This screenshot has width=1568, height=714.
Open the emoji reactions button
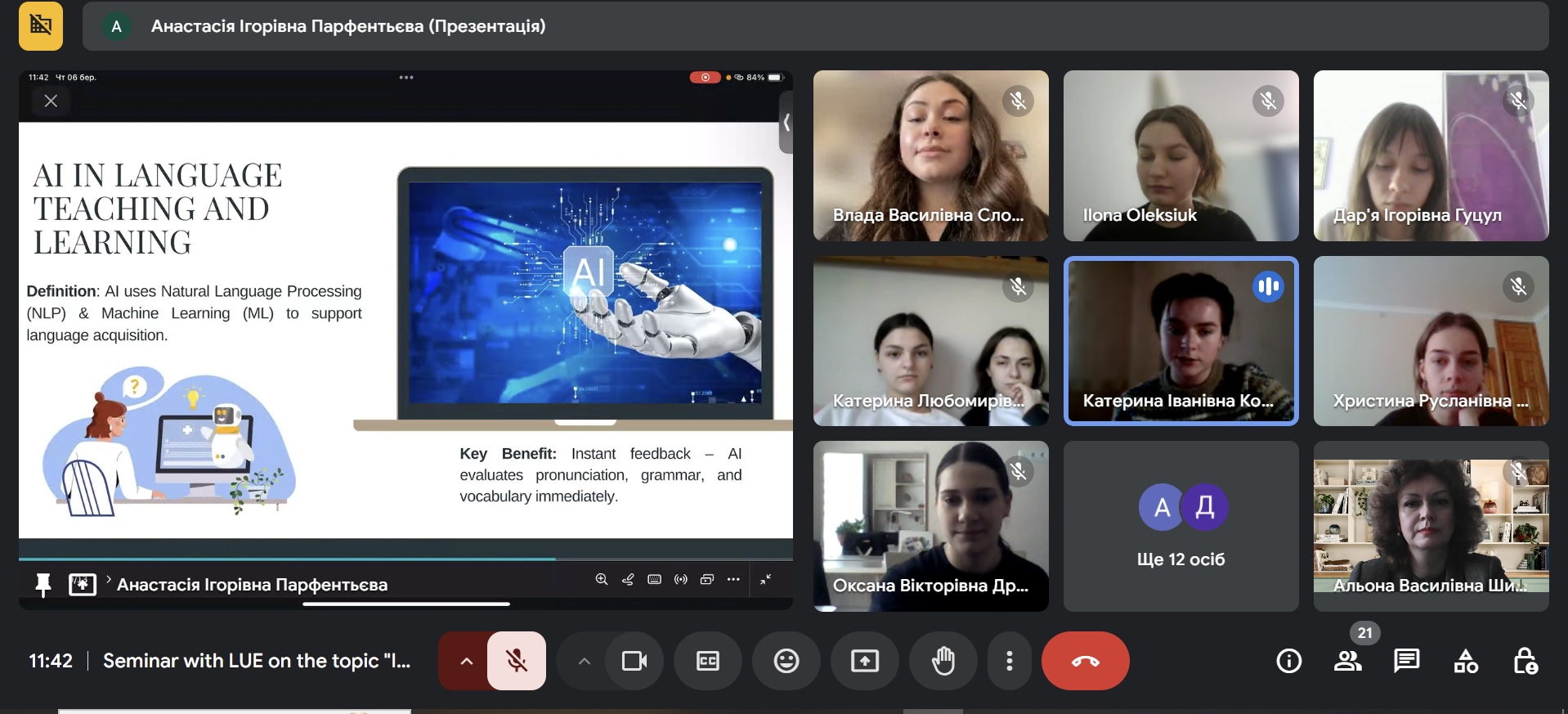786,661
